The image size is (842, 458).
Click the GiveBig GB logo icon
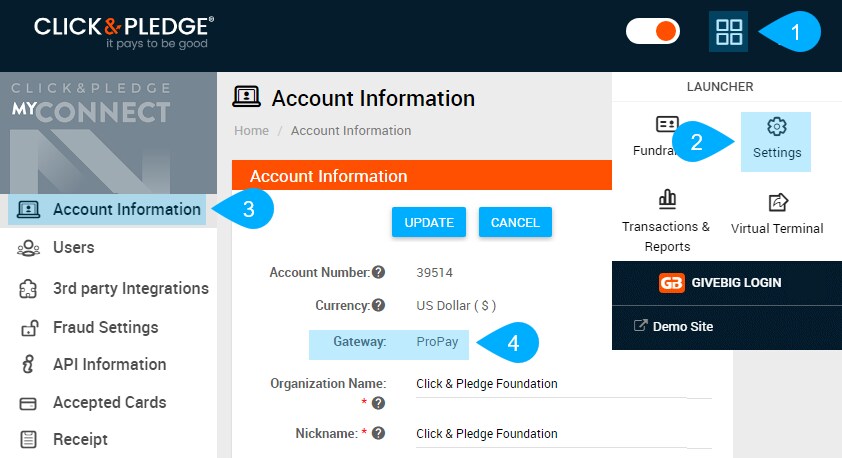click(x=671, y=282)
